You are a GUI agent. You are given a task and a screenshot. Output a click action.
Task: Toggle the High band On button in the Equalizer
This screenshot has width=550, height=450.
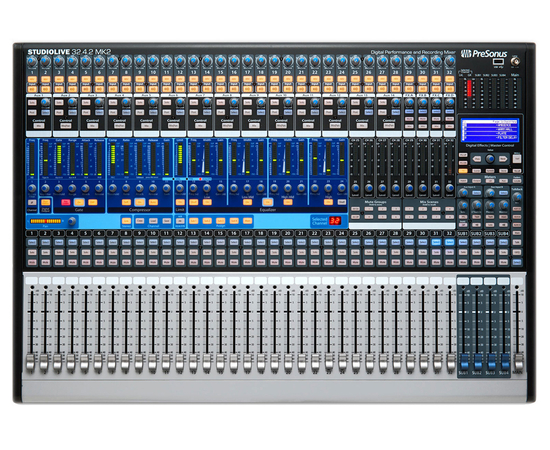tap(328, 202)
